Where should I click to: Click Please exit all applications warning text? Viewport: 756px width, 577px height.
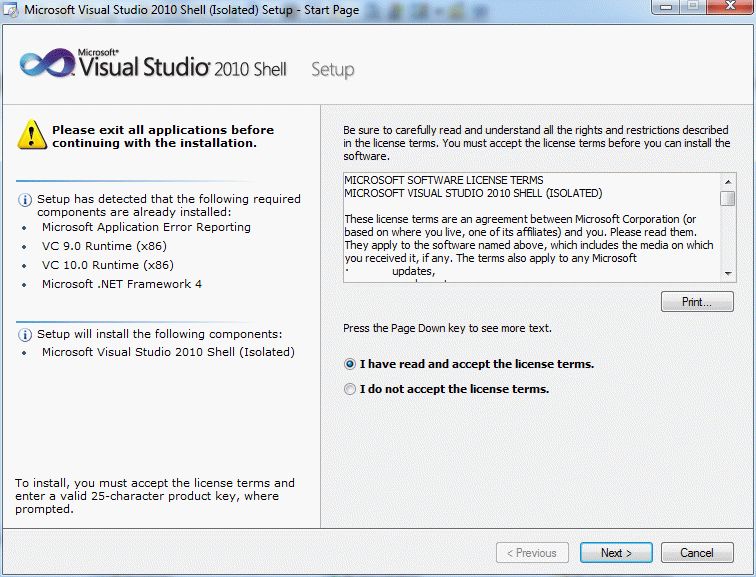[x=163, y=136]
